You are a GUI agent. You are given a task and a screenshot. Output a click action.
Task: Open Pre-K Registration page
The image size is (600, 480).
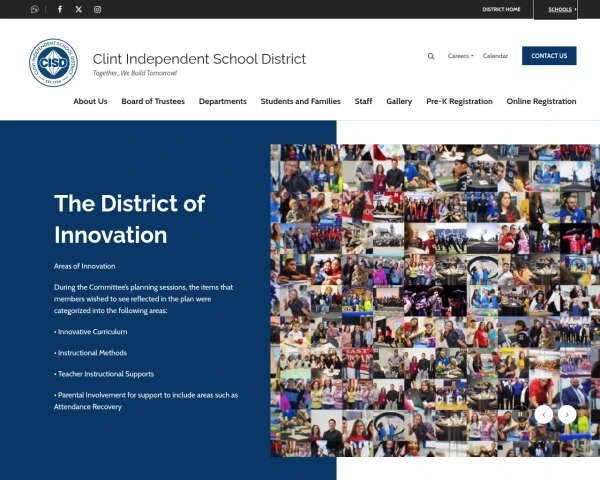[x=459, y=101]
